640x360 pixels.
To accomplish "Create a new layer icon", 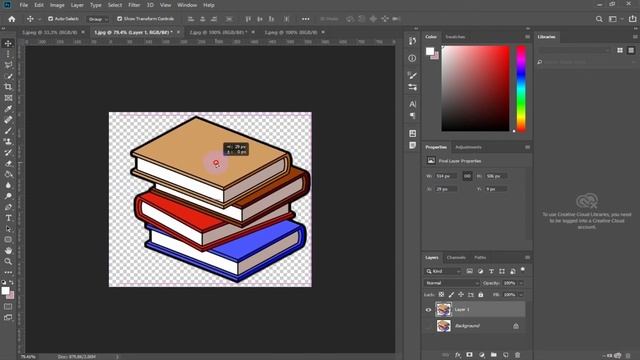I will coord(505,355).
